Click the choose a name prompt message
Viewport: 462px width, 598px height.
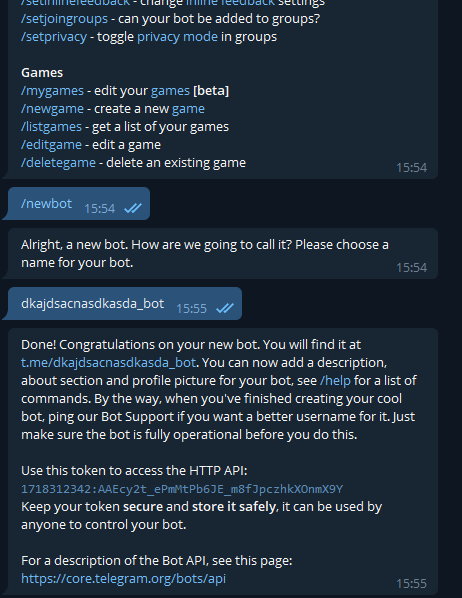click(x=223, y=254)
